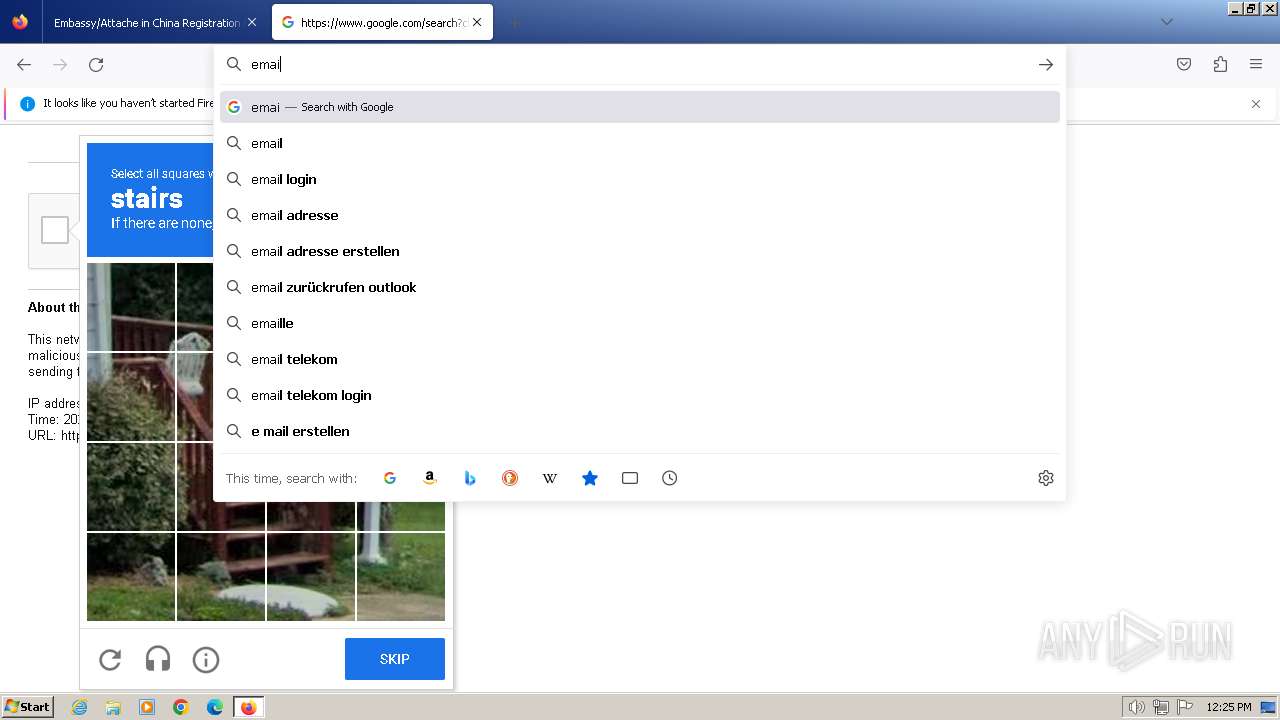Reload the current page
This screenshot has width=1280, height=720.
click(x=96, y=64)
